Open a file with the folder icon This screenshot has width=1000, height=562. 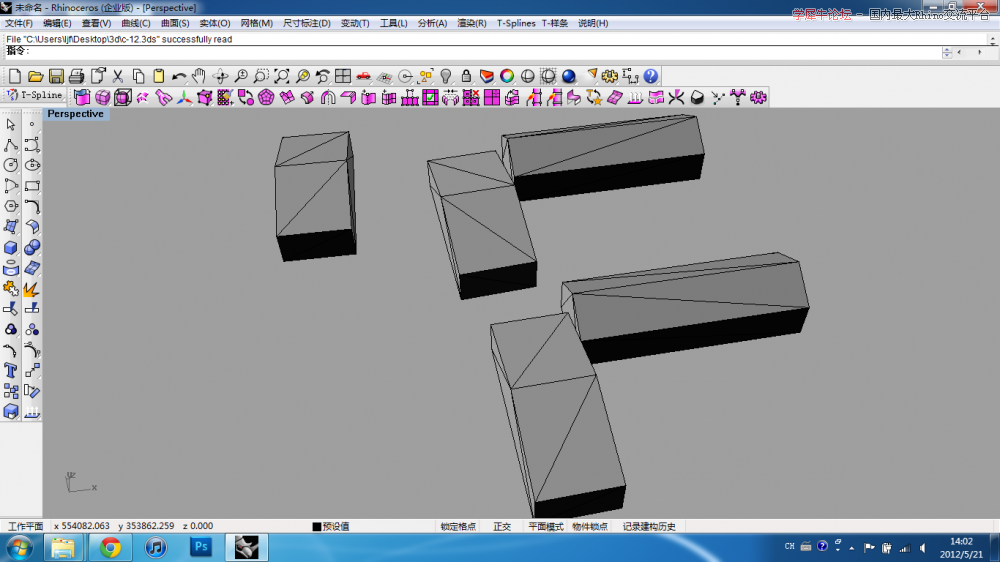click(x=35, y=77)
